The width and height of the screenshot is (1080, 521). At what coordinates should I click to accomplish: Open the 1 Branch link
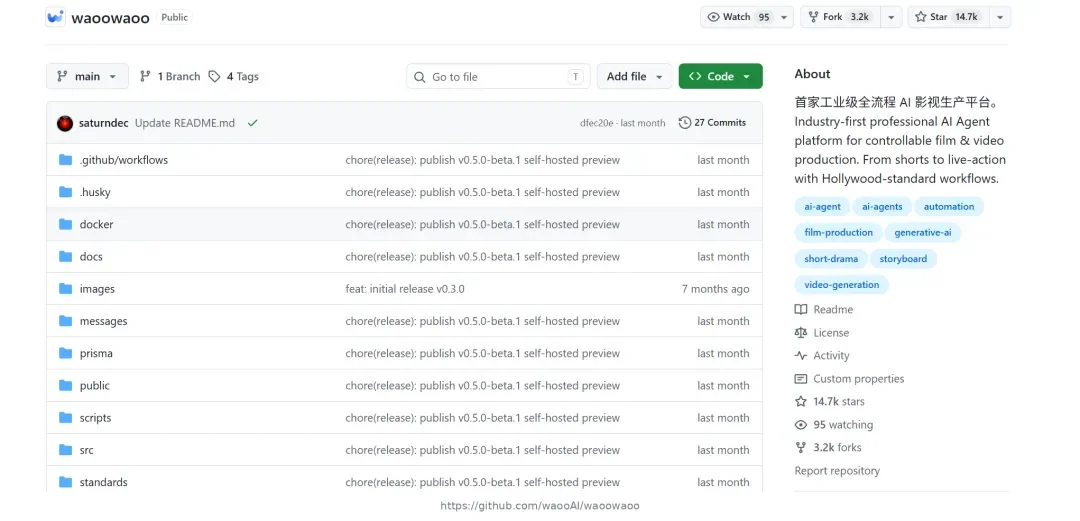[x=169, y=76]
